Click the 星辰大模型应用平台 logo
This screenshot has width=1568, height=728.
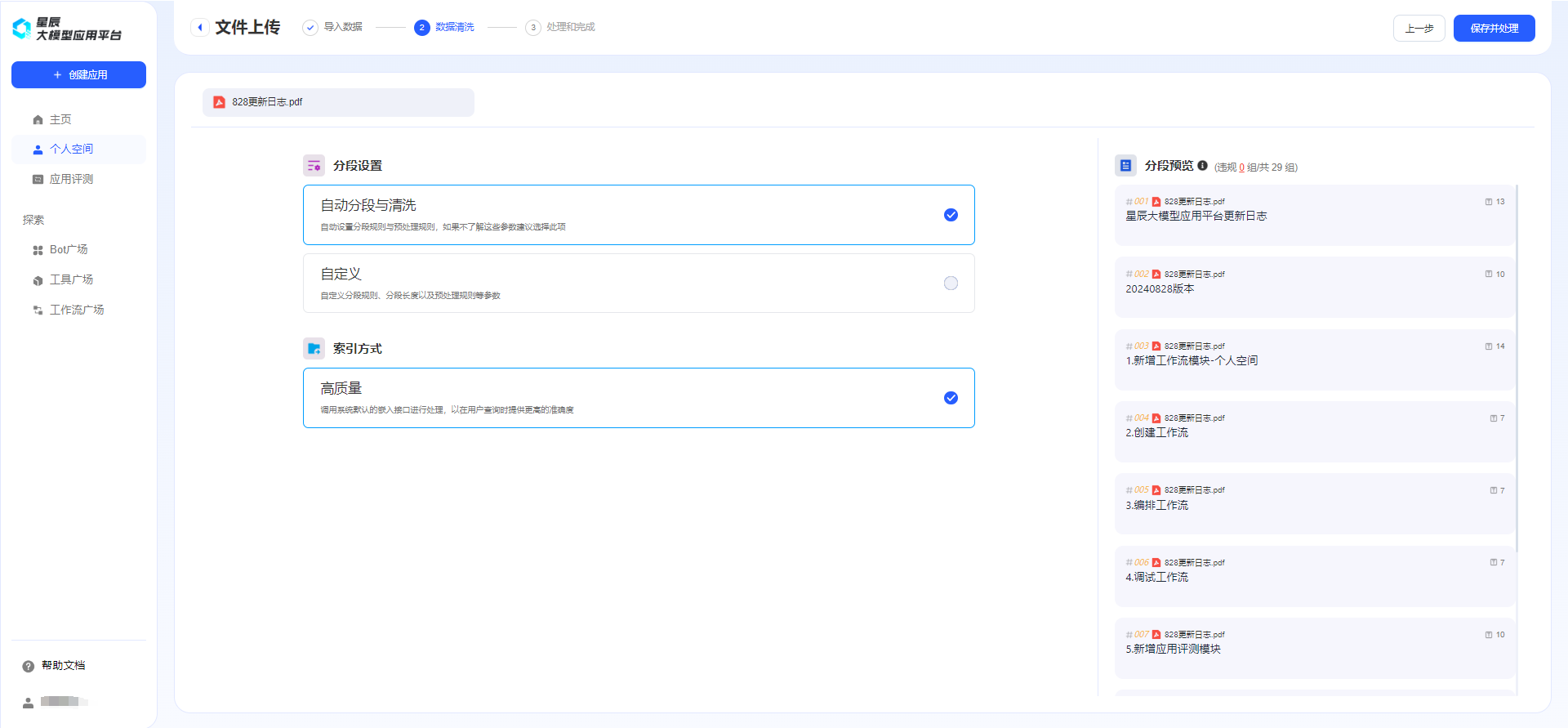point(67,29)
